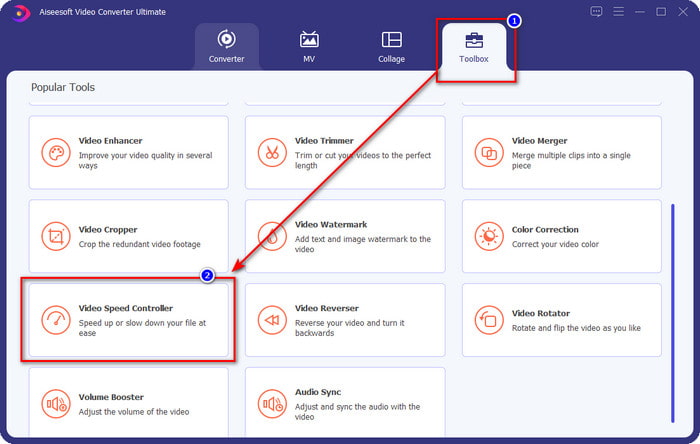Click the 'Aiseesoft Video Converter Ultimate' window title
Viewport: 700px width, 444px height.
[x=102, y=12]
